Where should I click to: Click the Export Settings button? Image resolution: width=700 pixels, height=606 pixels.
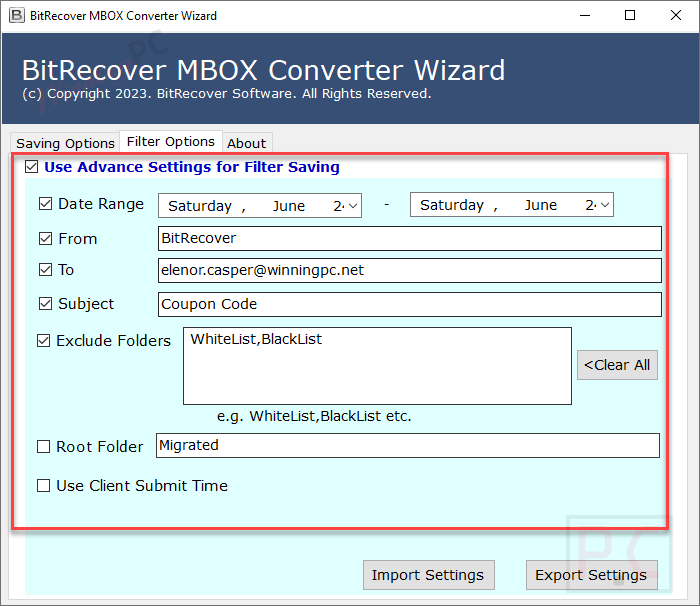pos(592,575)
